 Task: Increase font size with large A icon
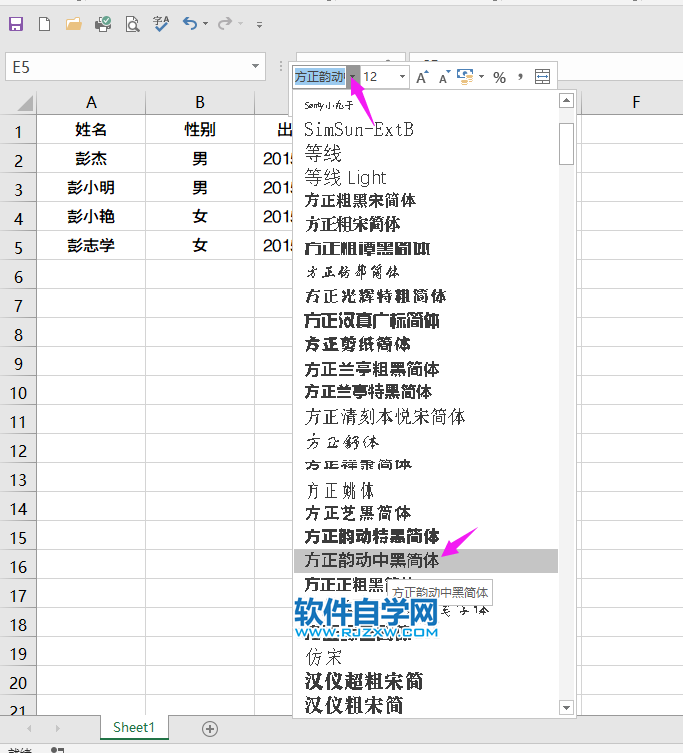422,77
